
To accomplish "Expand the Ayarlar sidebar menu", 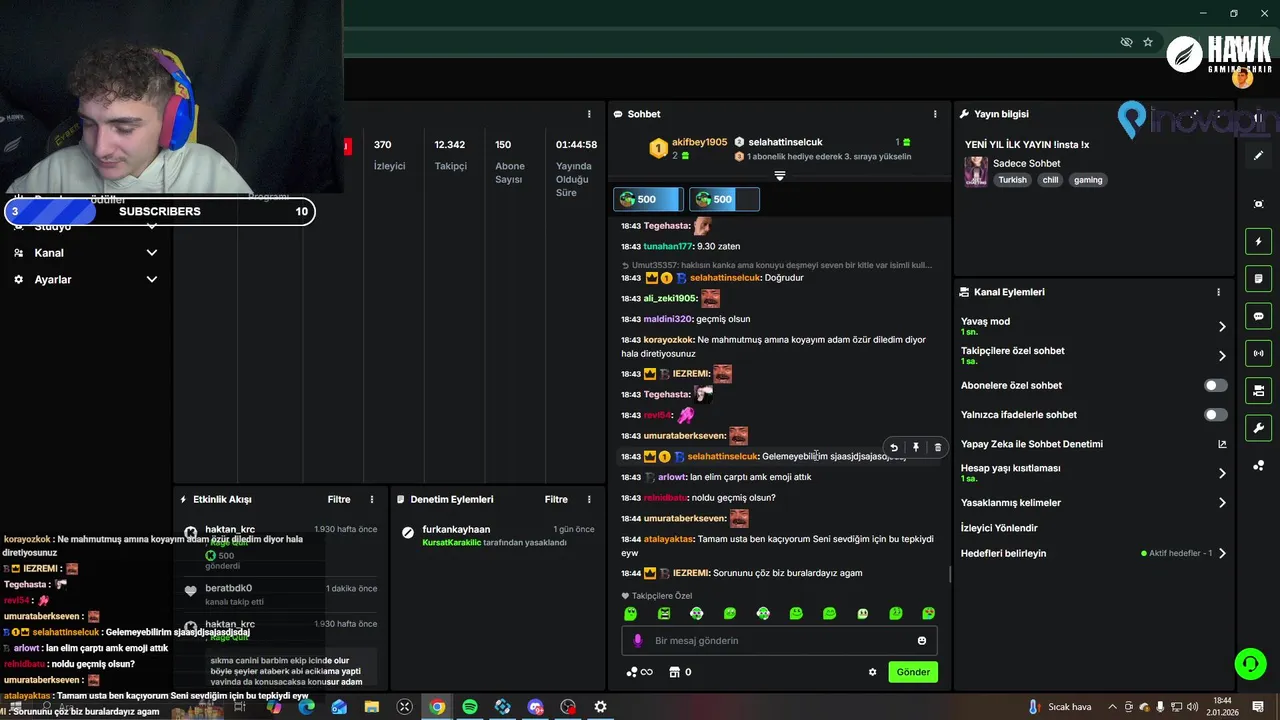I will (x=151, y=279).
